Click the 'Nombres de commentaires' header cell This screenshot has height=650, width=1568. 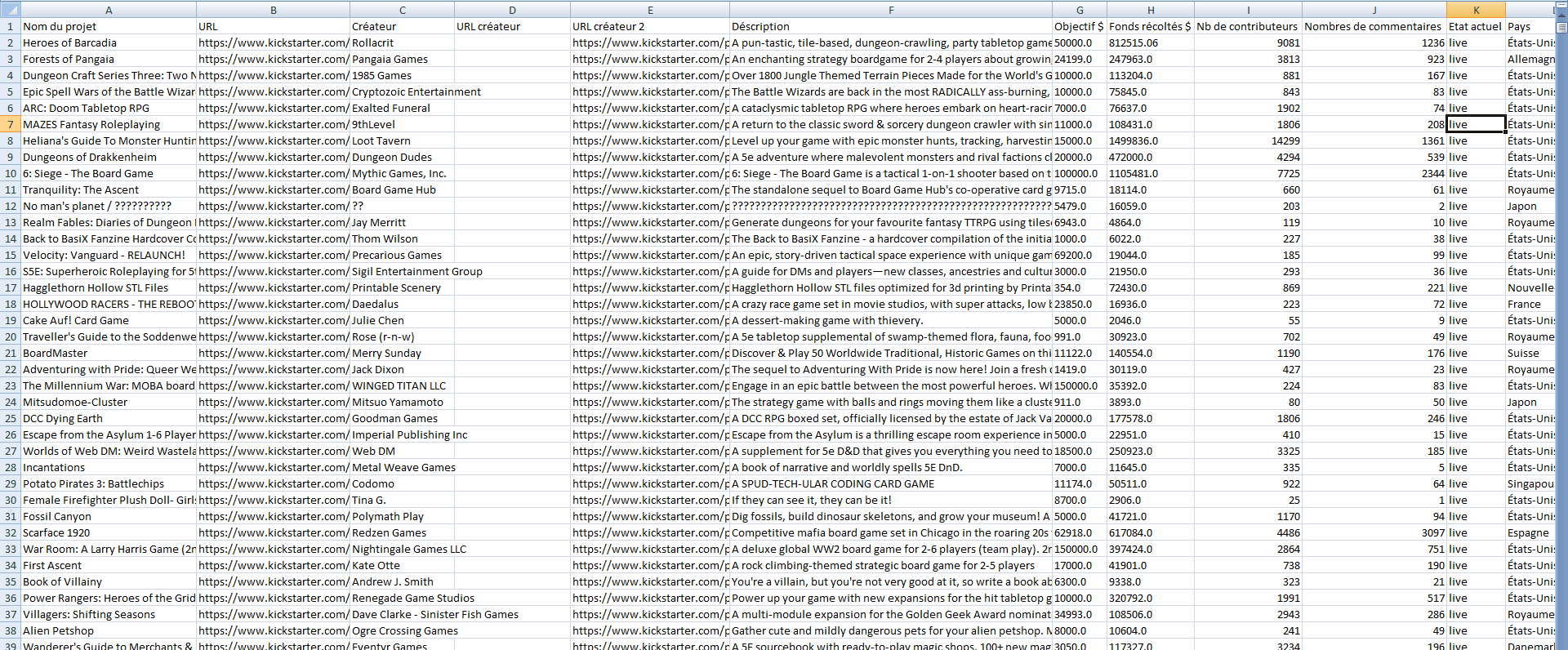tap(1374, 26)
